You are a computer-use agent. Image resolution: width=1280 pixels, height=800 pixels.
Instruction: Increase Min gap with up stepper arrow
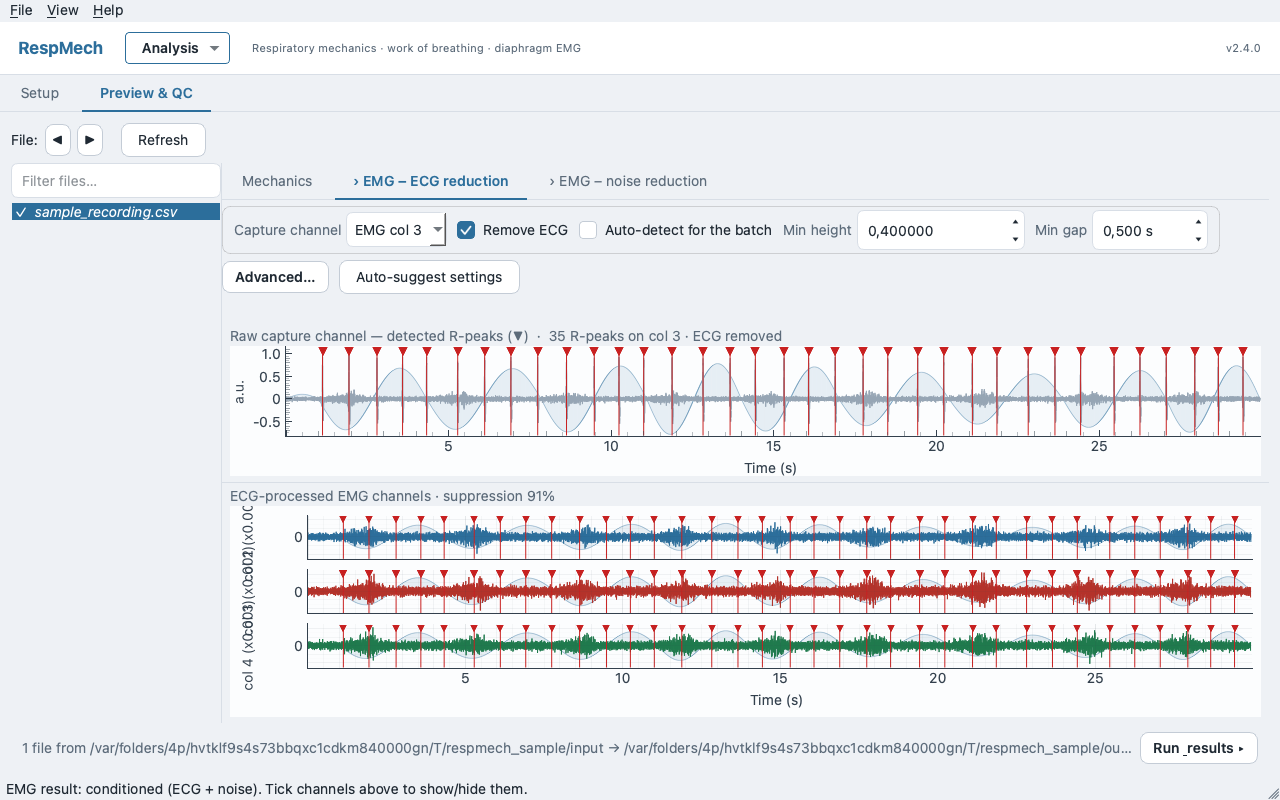click(1198, 222)
